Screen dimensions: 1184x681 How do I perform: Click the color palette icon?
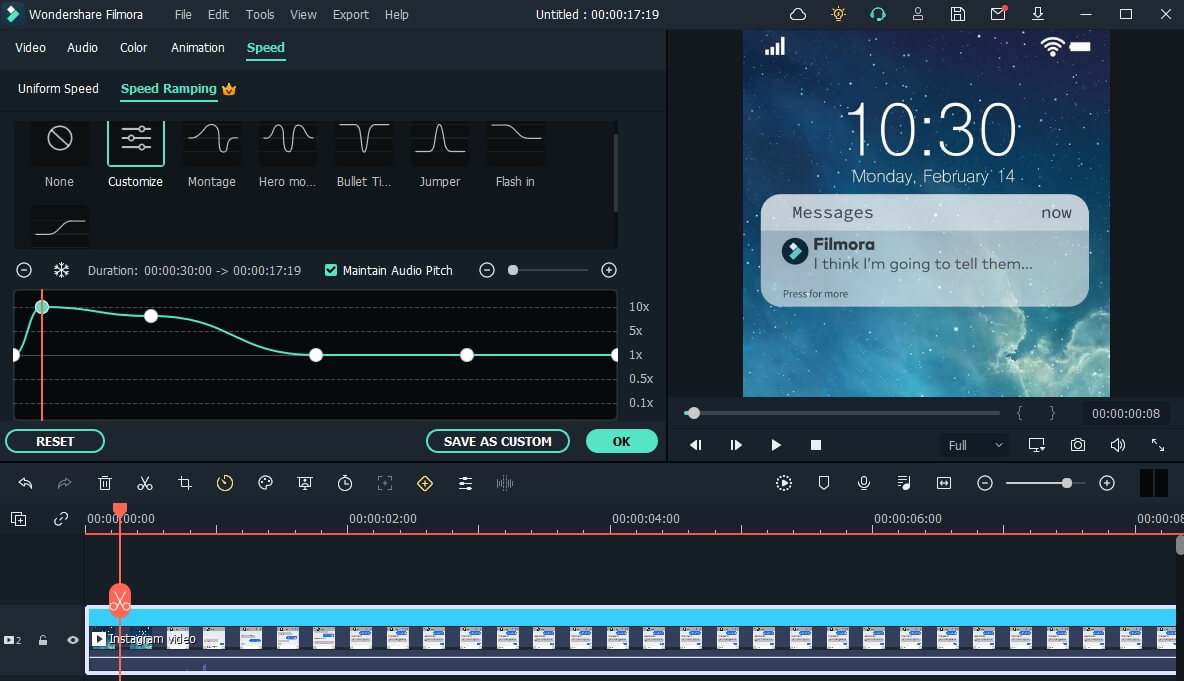265,483
